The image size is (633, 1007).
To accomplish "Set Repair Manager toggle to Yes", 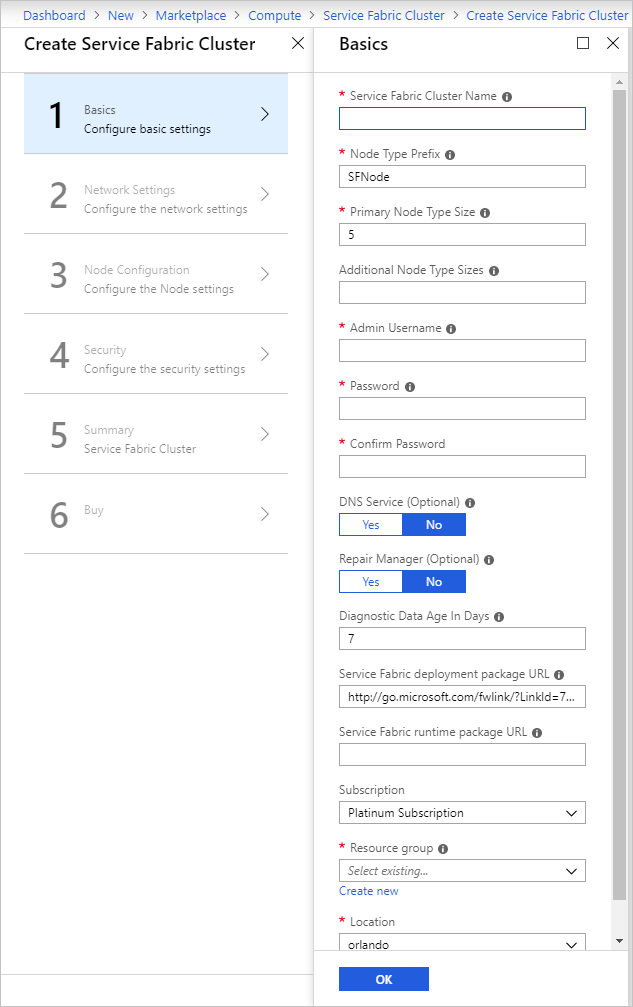I will [x=371, y=583].
